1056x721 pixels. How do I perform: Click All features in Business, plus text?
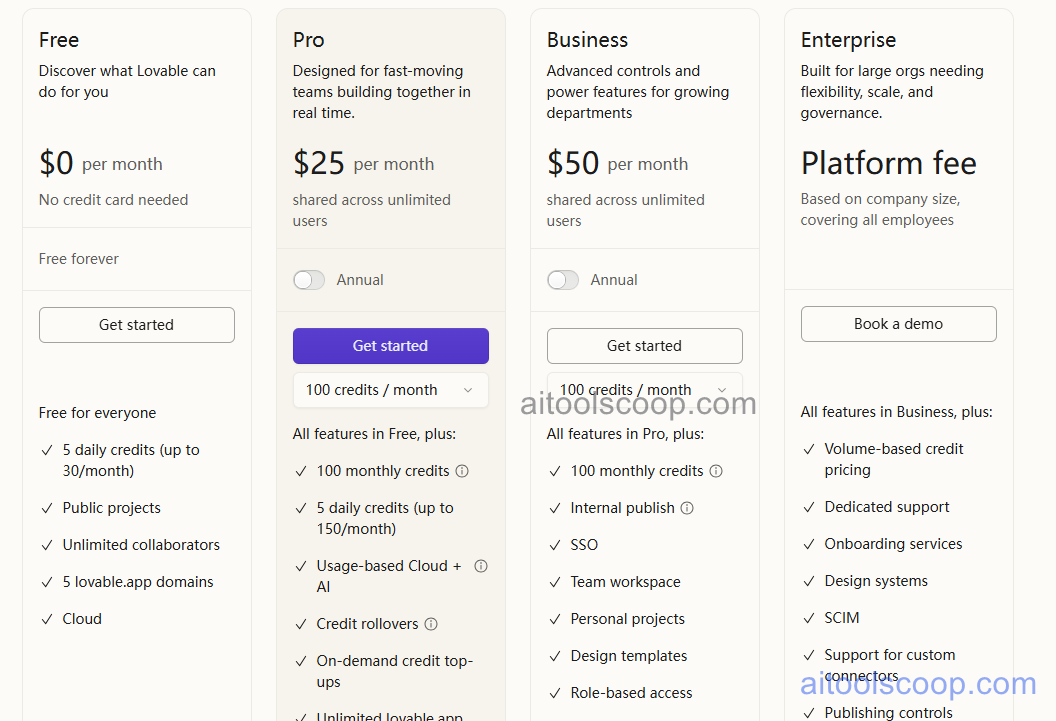(x=896, y=412)
